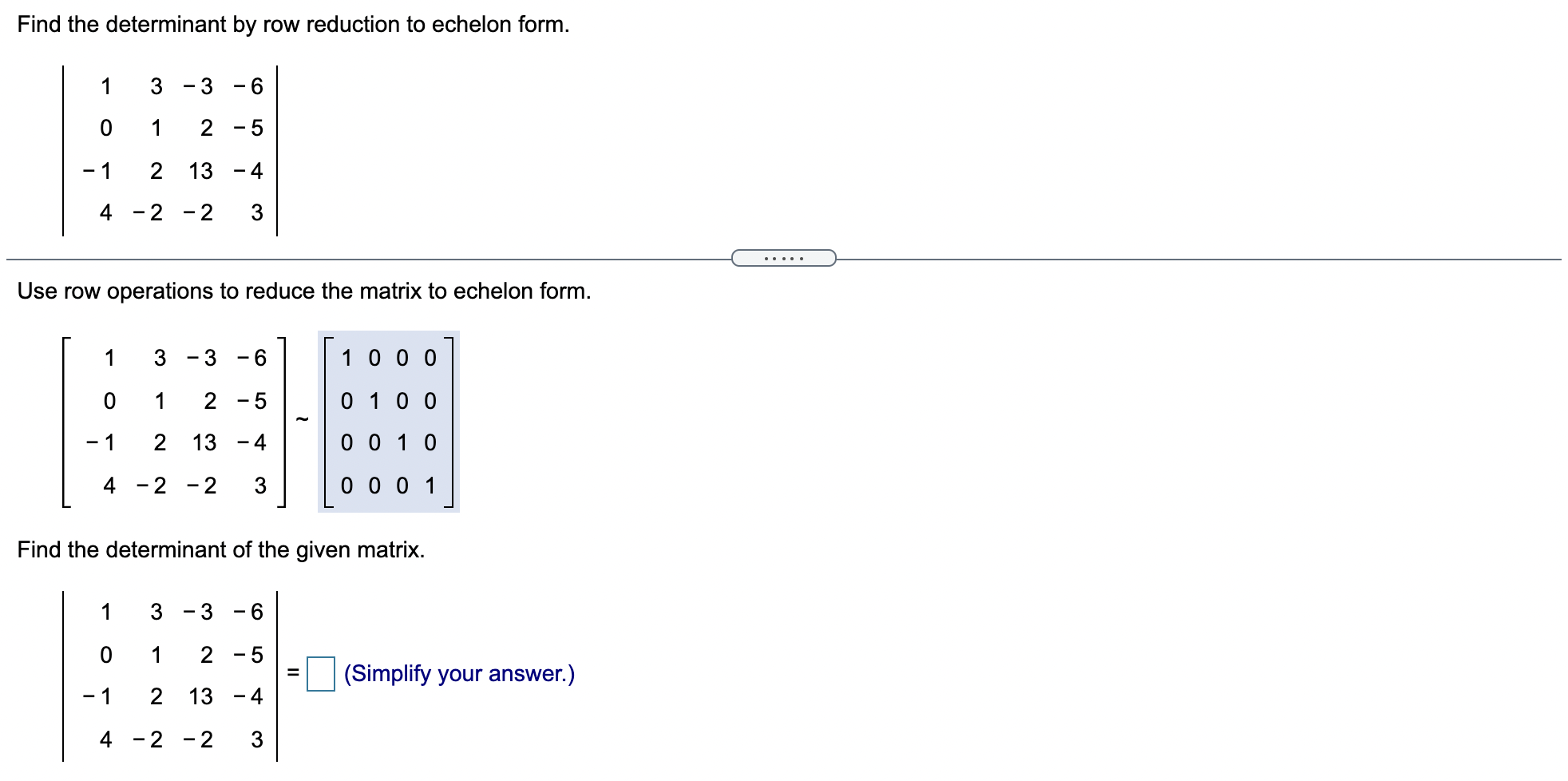Click entry 3 at the bottom-right of the determinant
The height and width of the screenshot is (781, 1568).
(257, 211)
